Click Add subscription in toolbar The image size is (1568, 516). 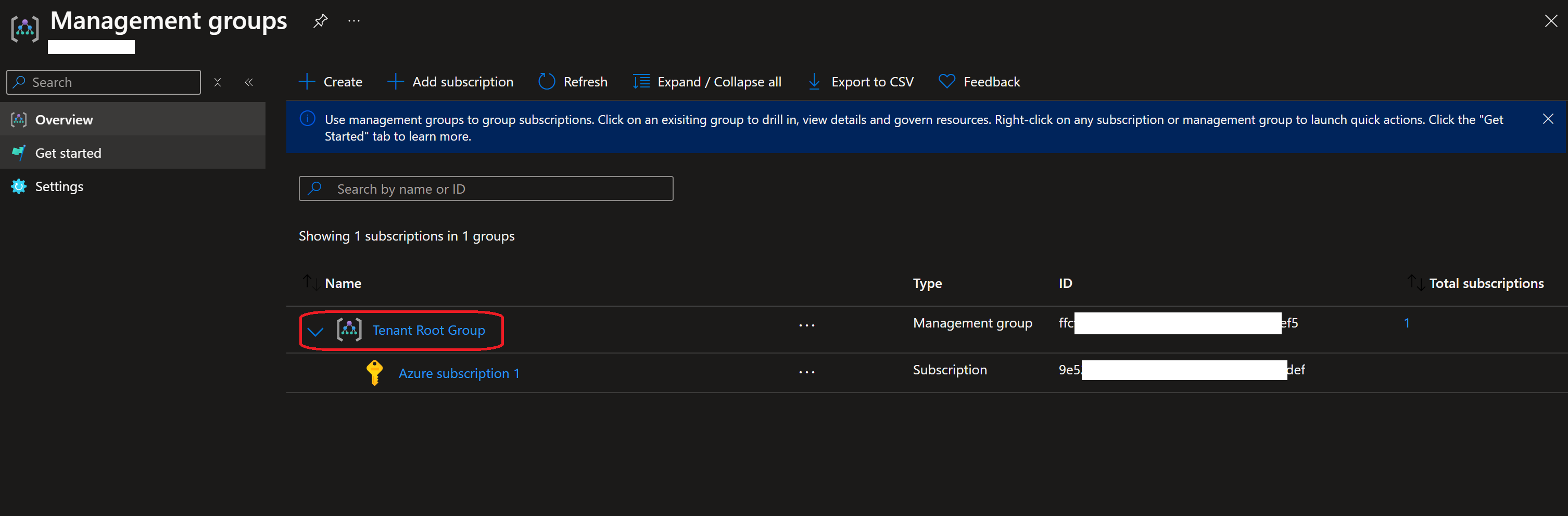(450, 82)
